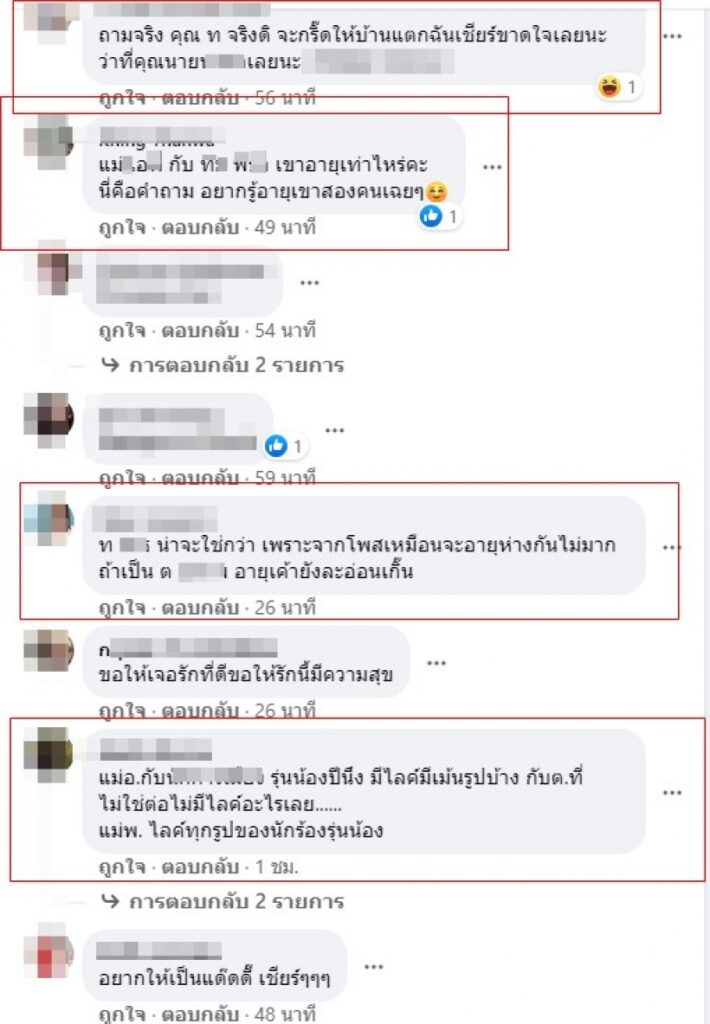Click ตอบกลับ on the 49 นาที comment
Screen dimensions: 710x1024
(x=200, y=227)
